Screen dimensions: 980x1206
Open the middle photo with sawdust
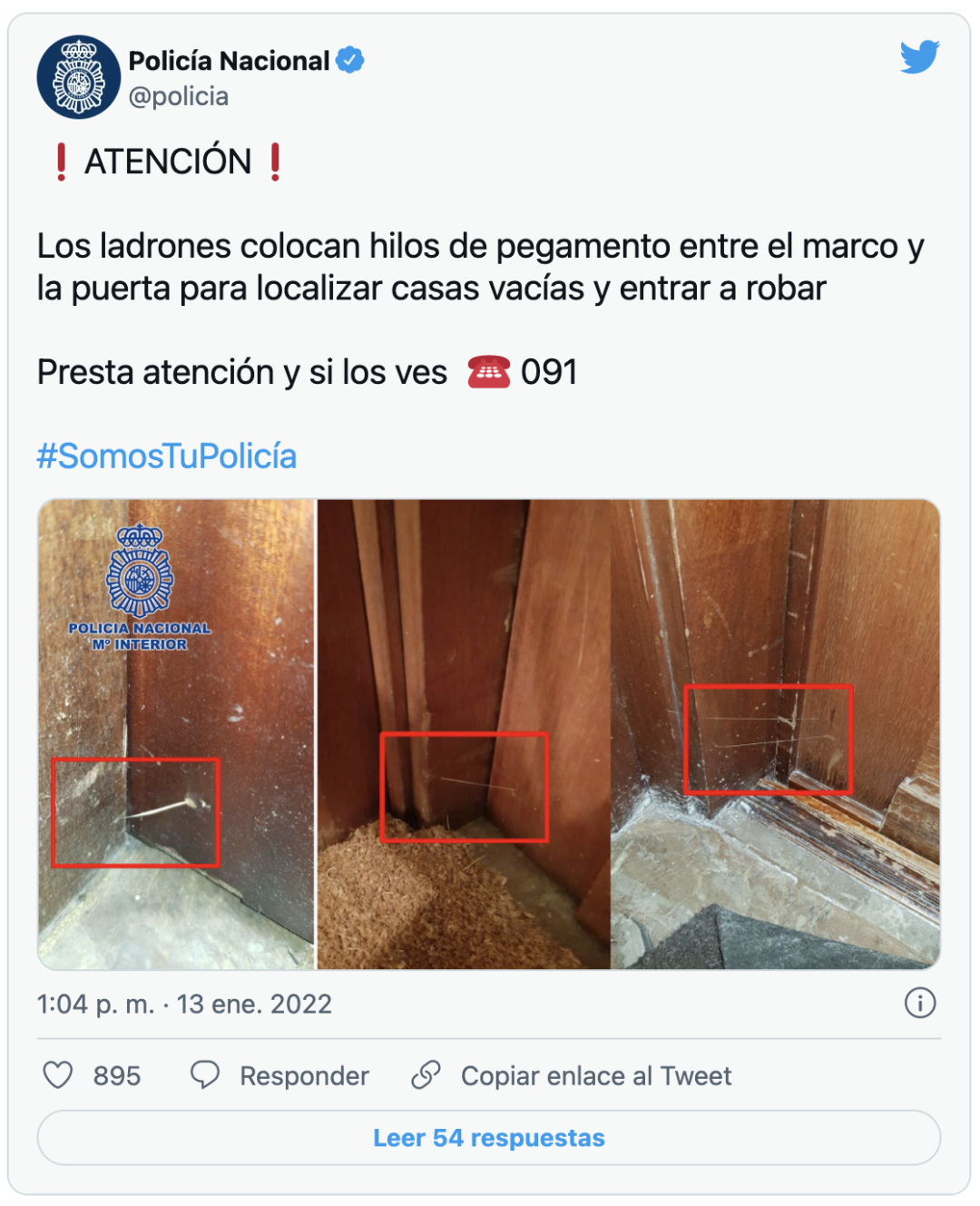[464, 734]
